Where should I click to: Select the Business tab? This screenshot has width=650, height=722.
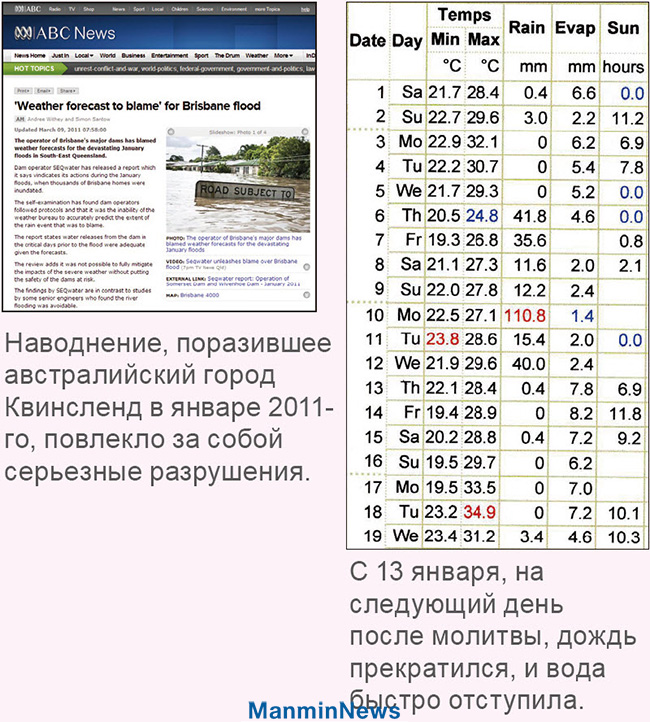[133, 55]
